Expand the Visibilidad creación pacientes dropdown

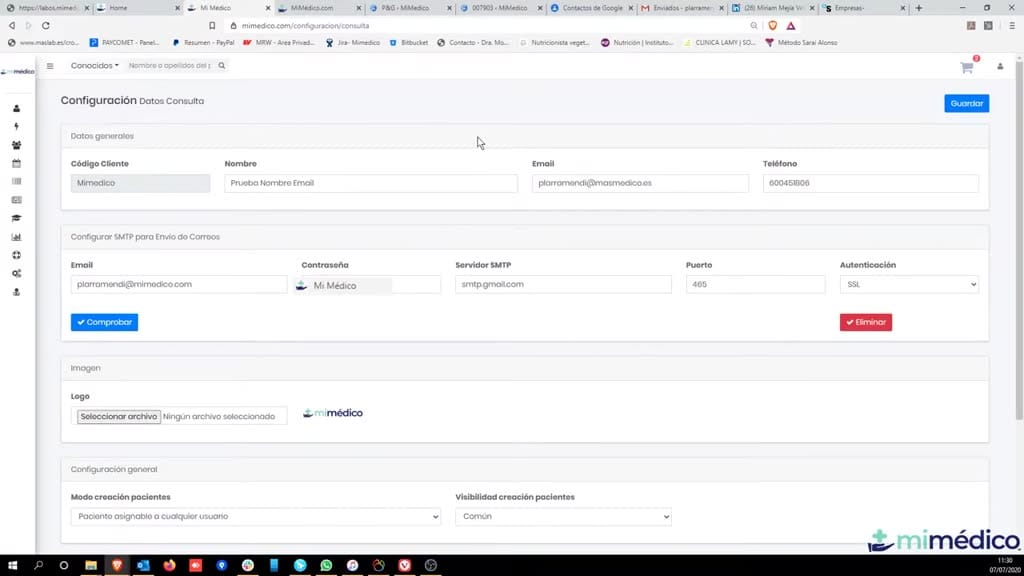pos(563,517)
